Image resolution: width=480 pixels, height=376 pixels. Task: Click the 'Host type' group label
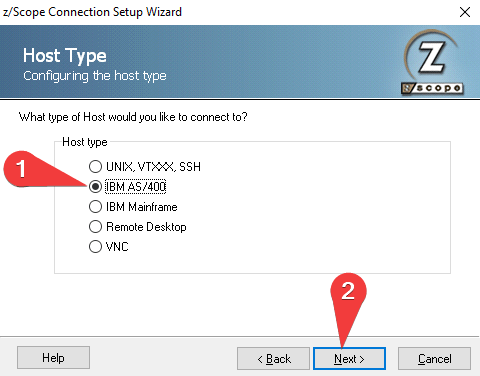[x=85, y=142]
